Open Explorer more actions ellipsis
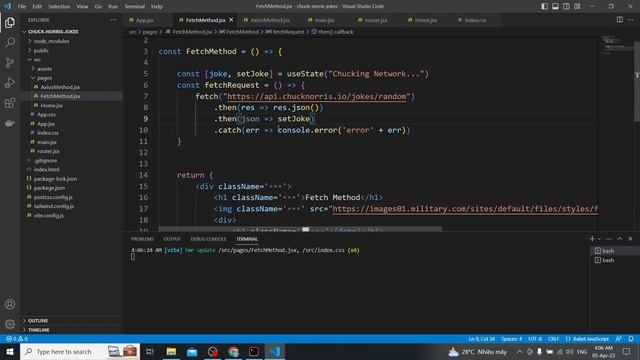Screen dimensions: 640x360 click(113, 20)
